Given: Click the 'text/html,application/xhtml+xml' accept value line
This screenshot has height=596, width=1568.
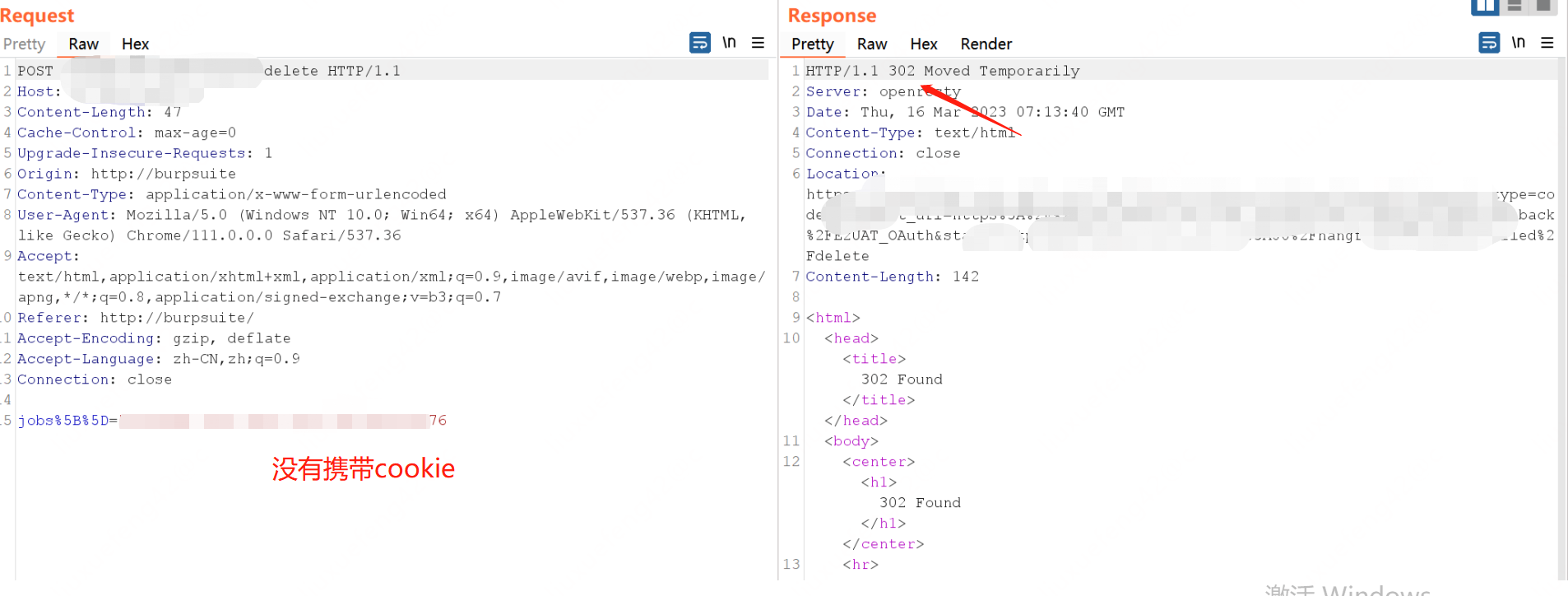Looking at the screenshot, I should pyautogui.click(x=392, y=277).
